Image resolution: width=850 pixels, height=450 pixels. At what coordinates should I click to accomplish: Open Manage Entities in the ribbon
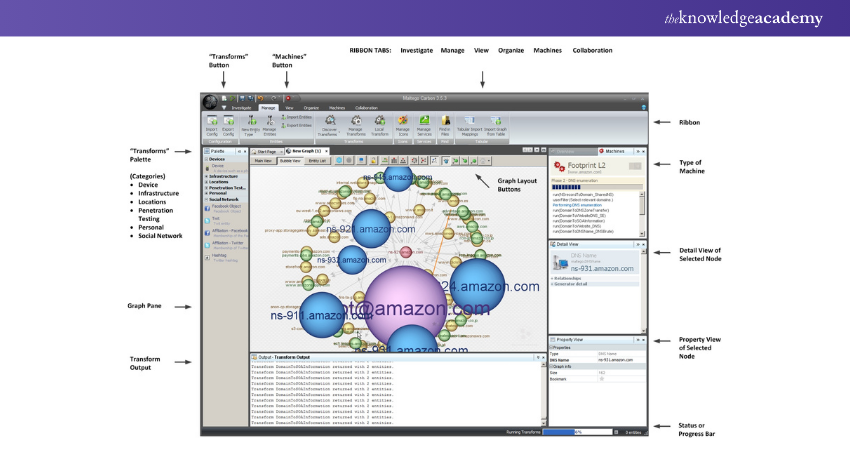click(269, 125)
